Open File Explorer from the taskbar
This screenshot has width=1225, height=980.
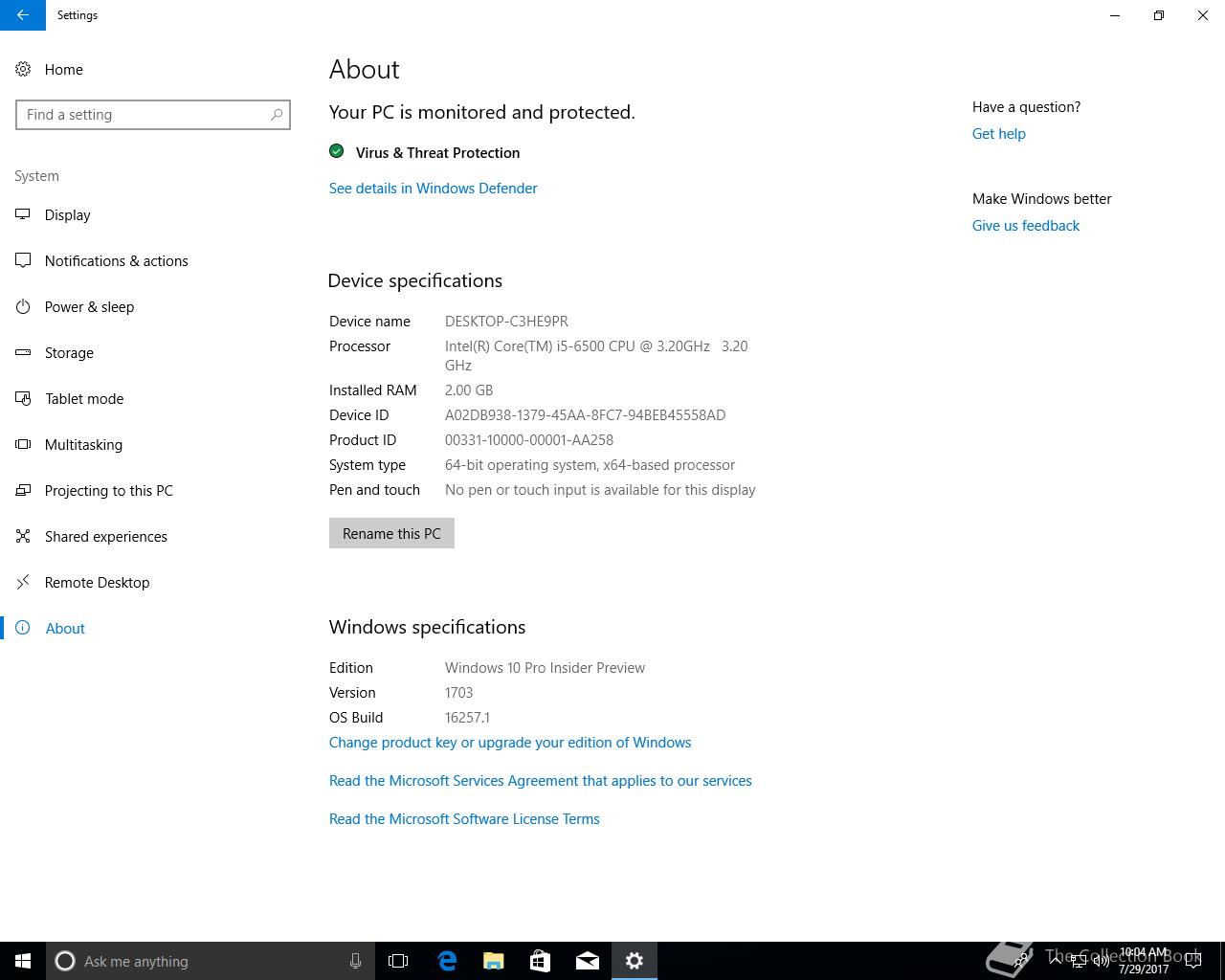(494, 961)
